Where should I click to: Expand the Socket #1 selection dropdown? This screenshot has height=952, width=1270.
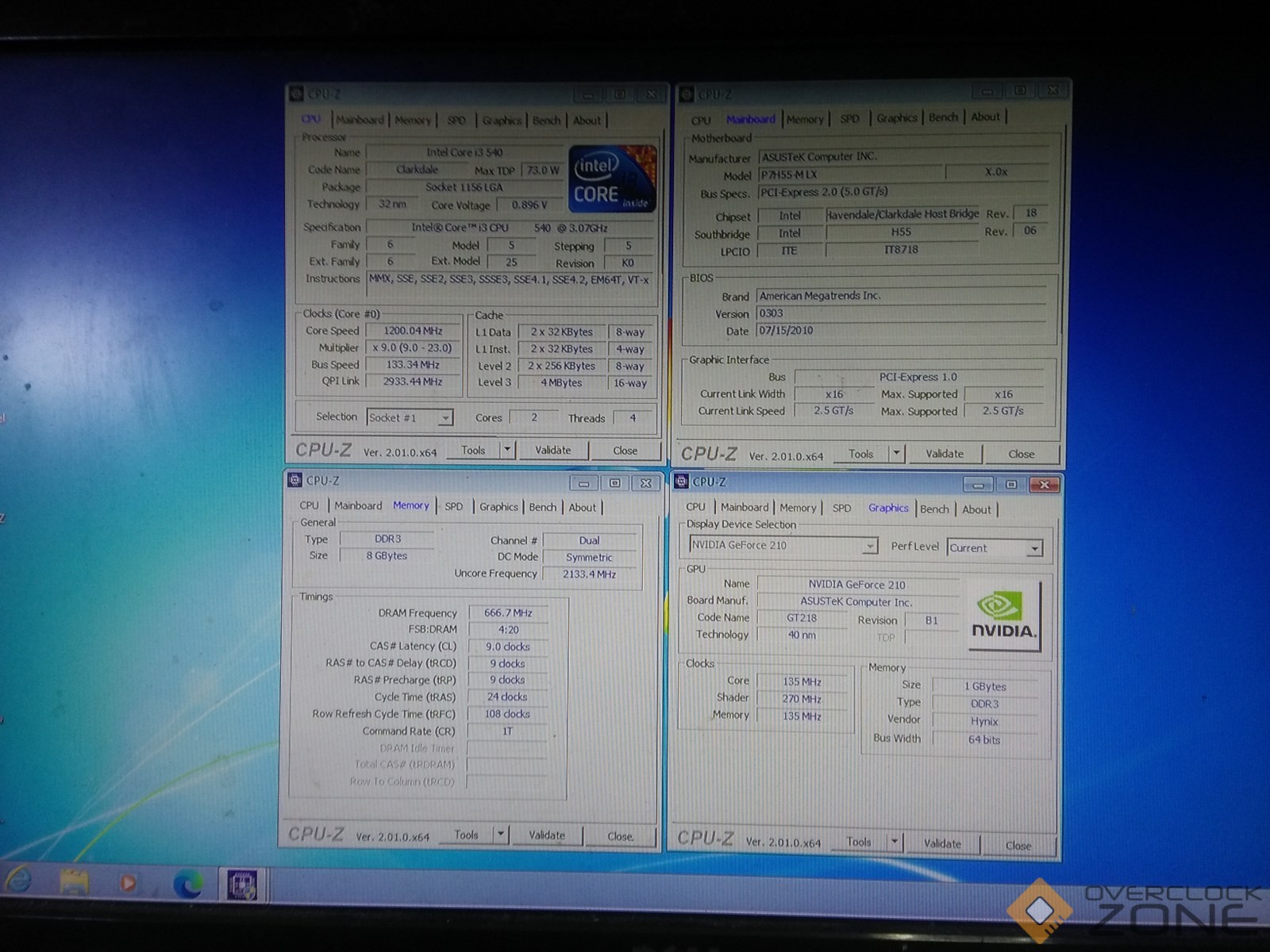coord(445,418)
